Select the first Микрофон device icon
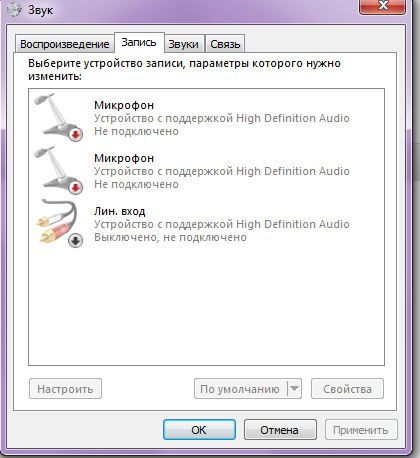This screenshot has width=420, height=458. [58, 117]
